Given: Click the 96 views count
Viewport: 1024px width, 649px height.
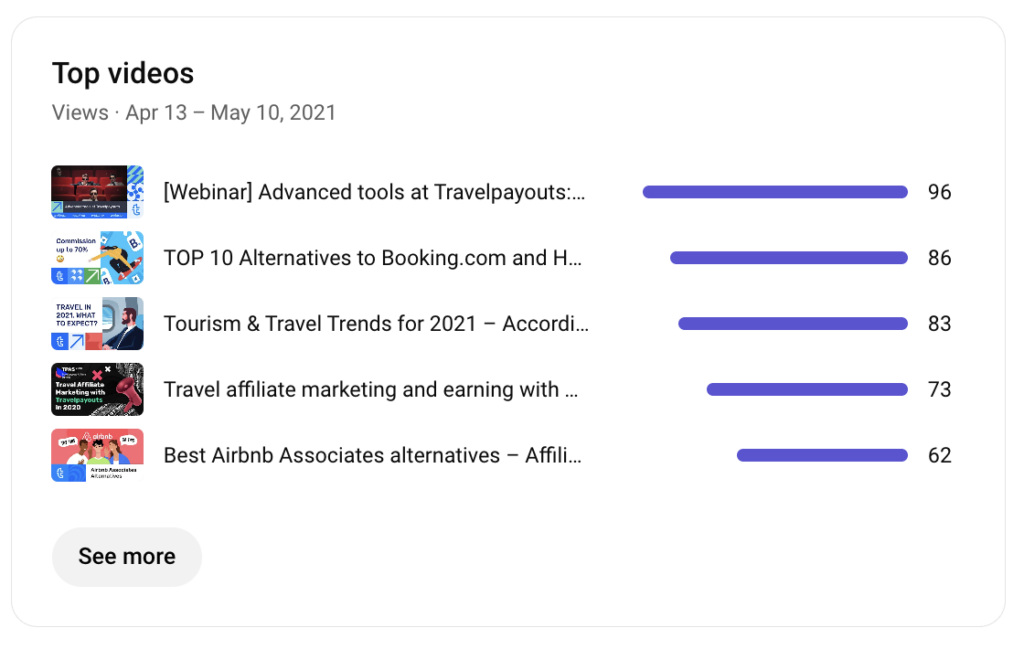Looking at the screenshot, I should coord(939,192).
